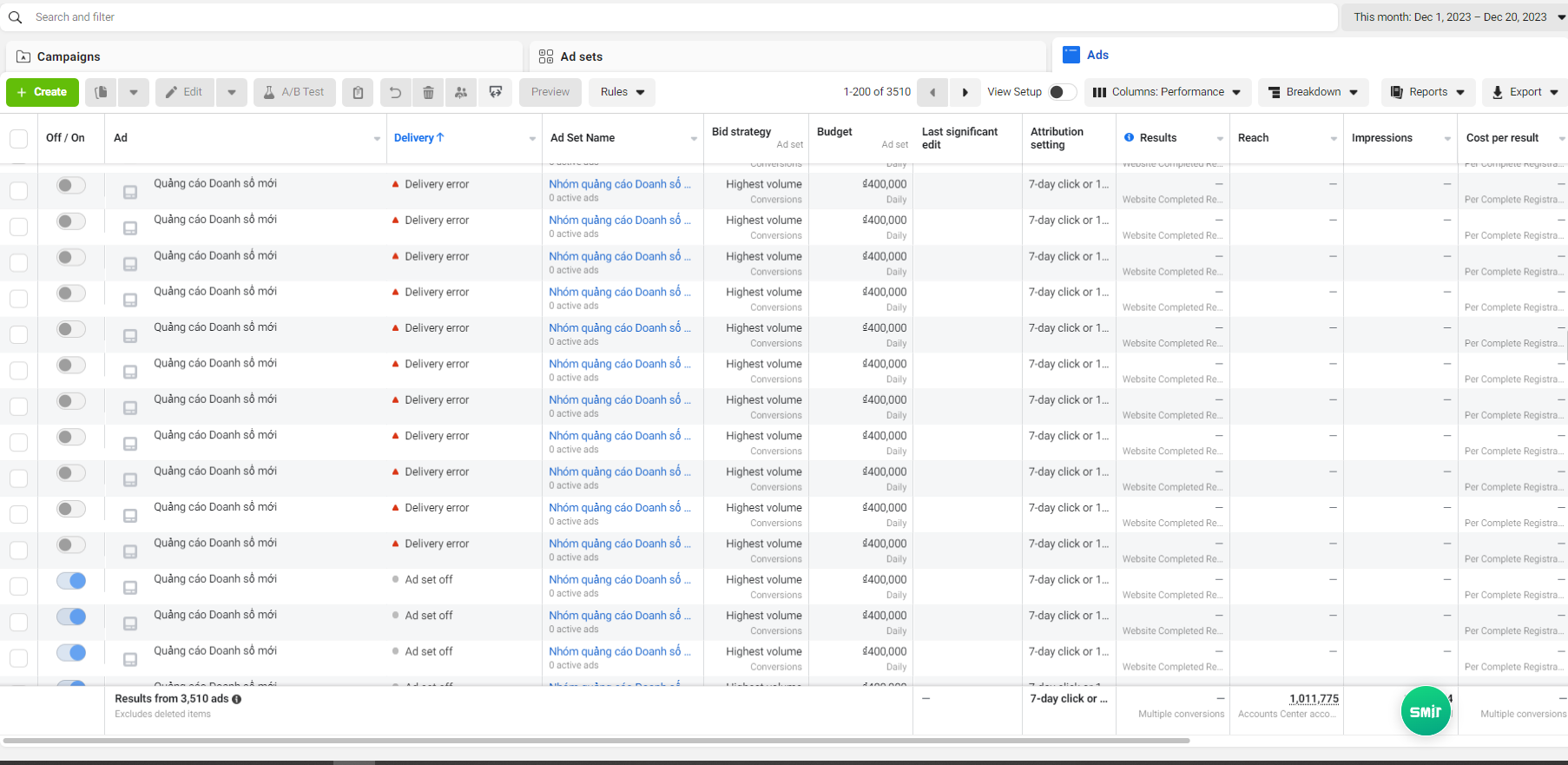
Task: Click the Search and filter field
Action: [x=670, y=17]
